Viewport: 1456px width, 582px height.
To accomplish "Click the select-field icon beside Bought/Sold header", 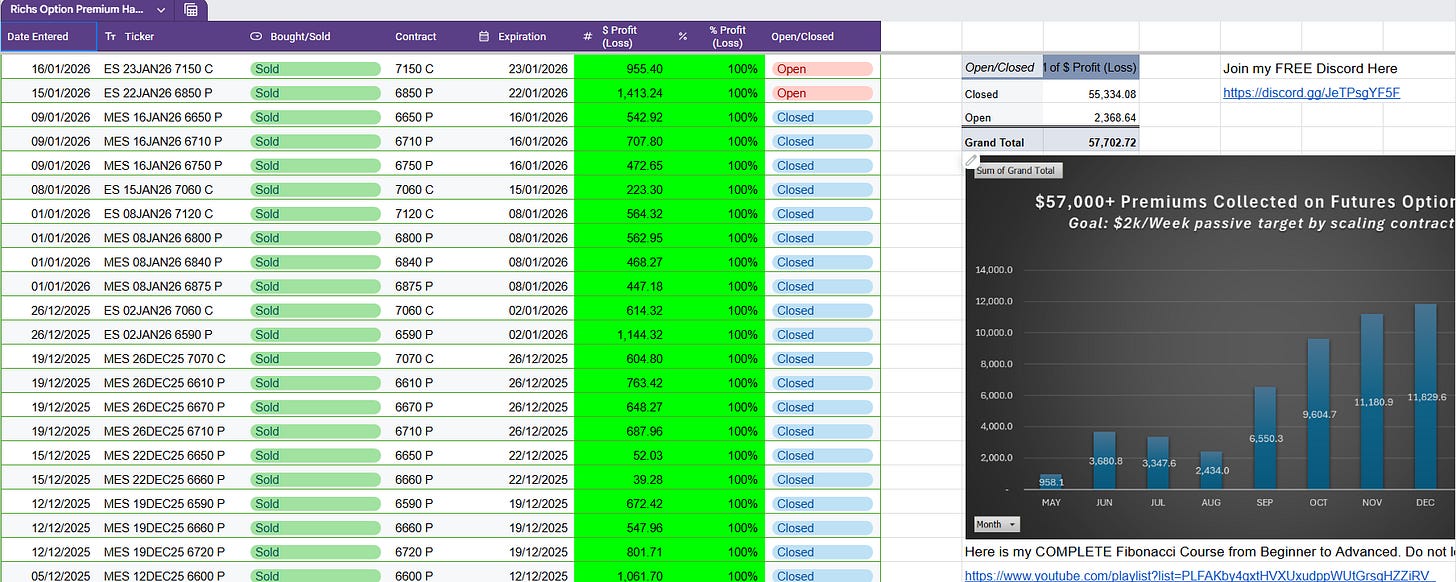I will (x=257, y=36).
